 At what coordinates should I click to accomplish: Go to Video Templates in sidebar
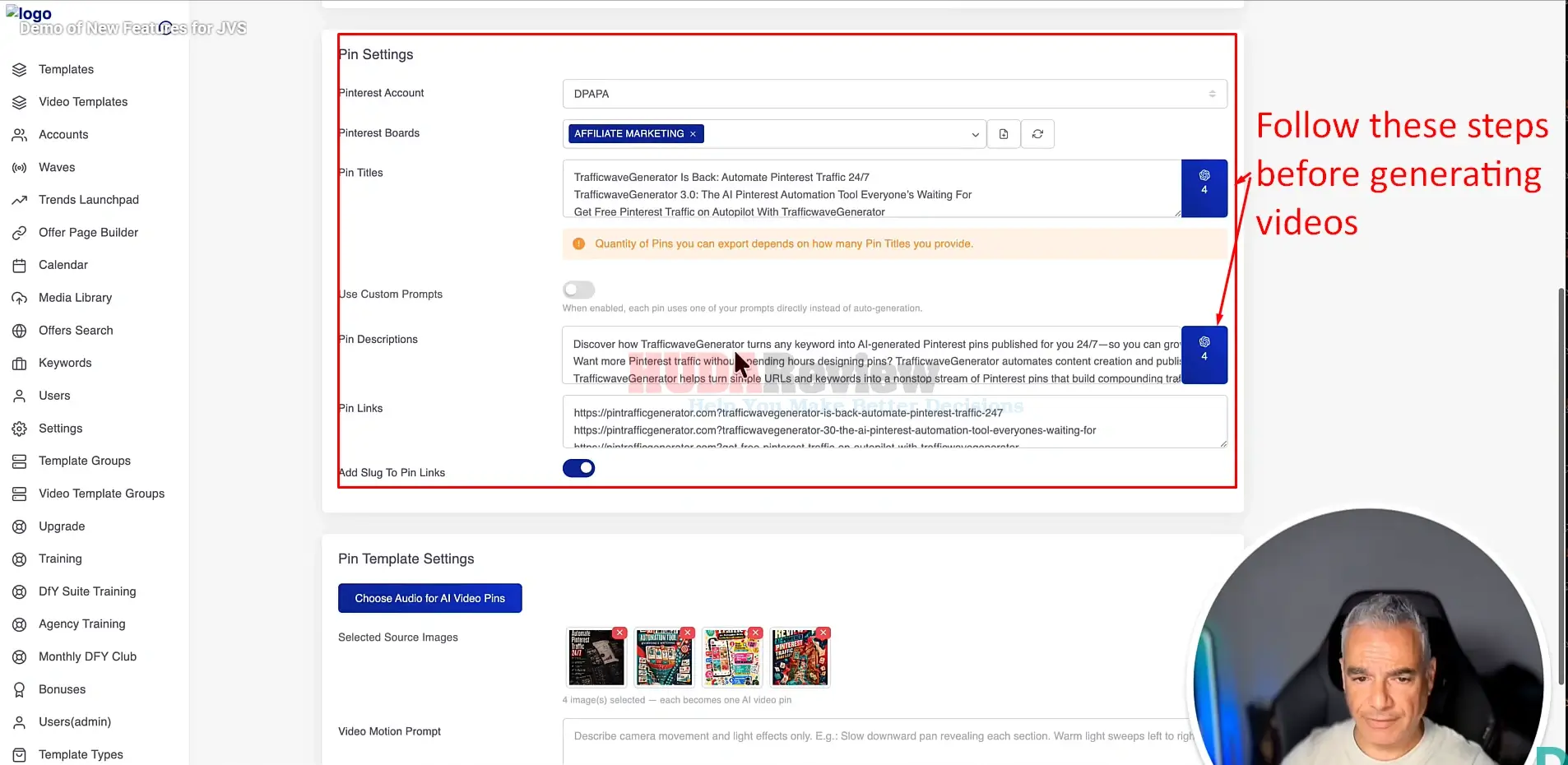tap(83, 102)
